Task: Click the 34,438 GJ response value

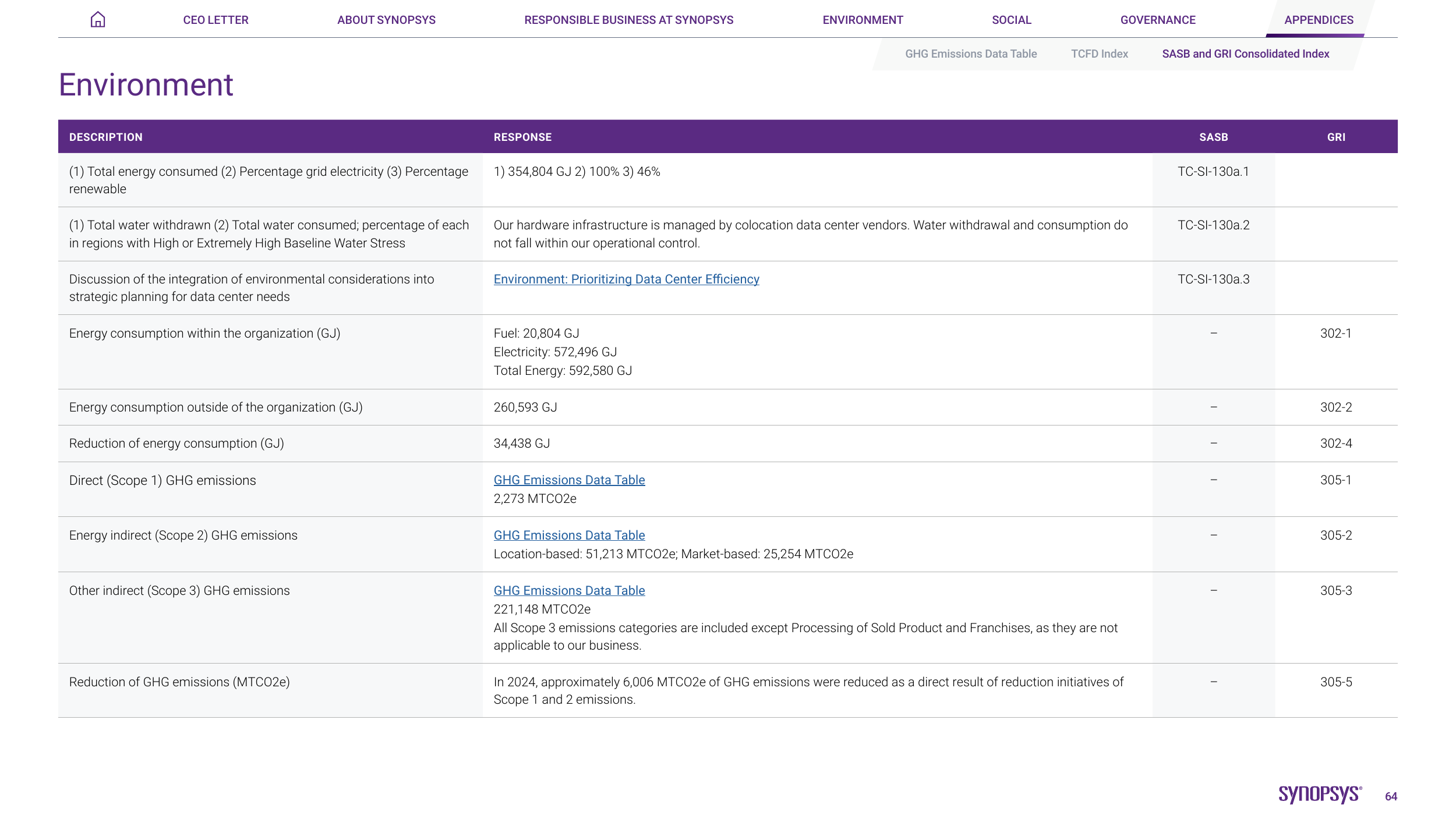Action: pyautogui.click(x=522, y=444)
